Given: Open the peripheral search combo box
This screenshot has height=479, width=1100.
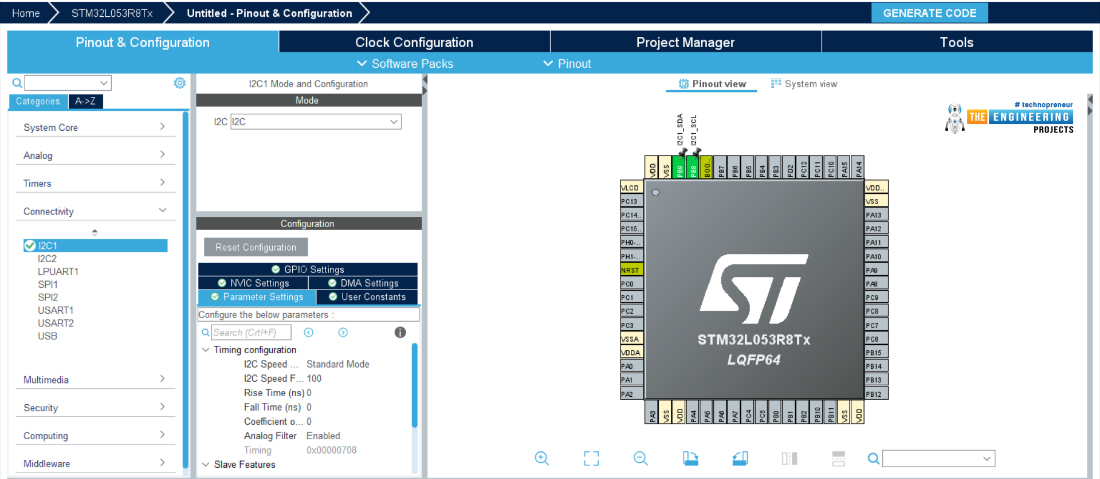Looking at the screenshot, I should pyautogui.click(x=68, y=83).
